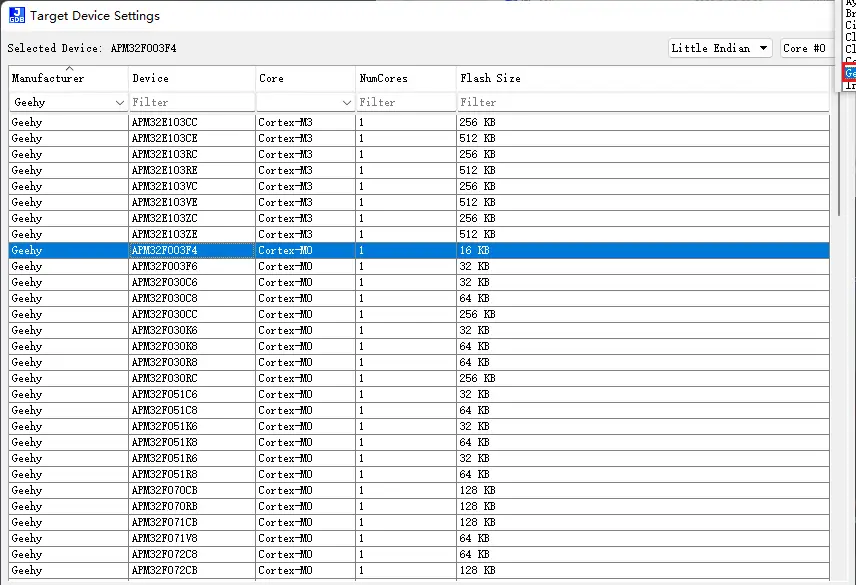Click the NumCores column header
This screenshot has height=585, width=856.
point(405,78)
